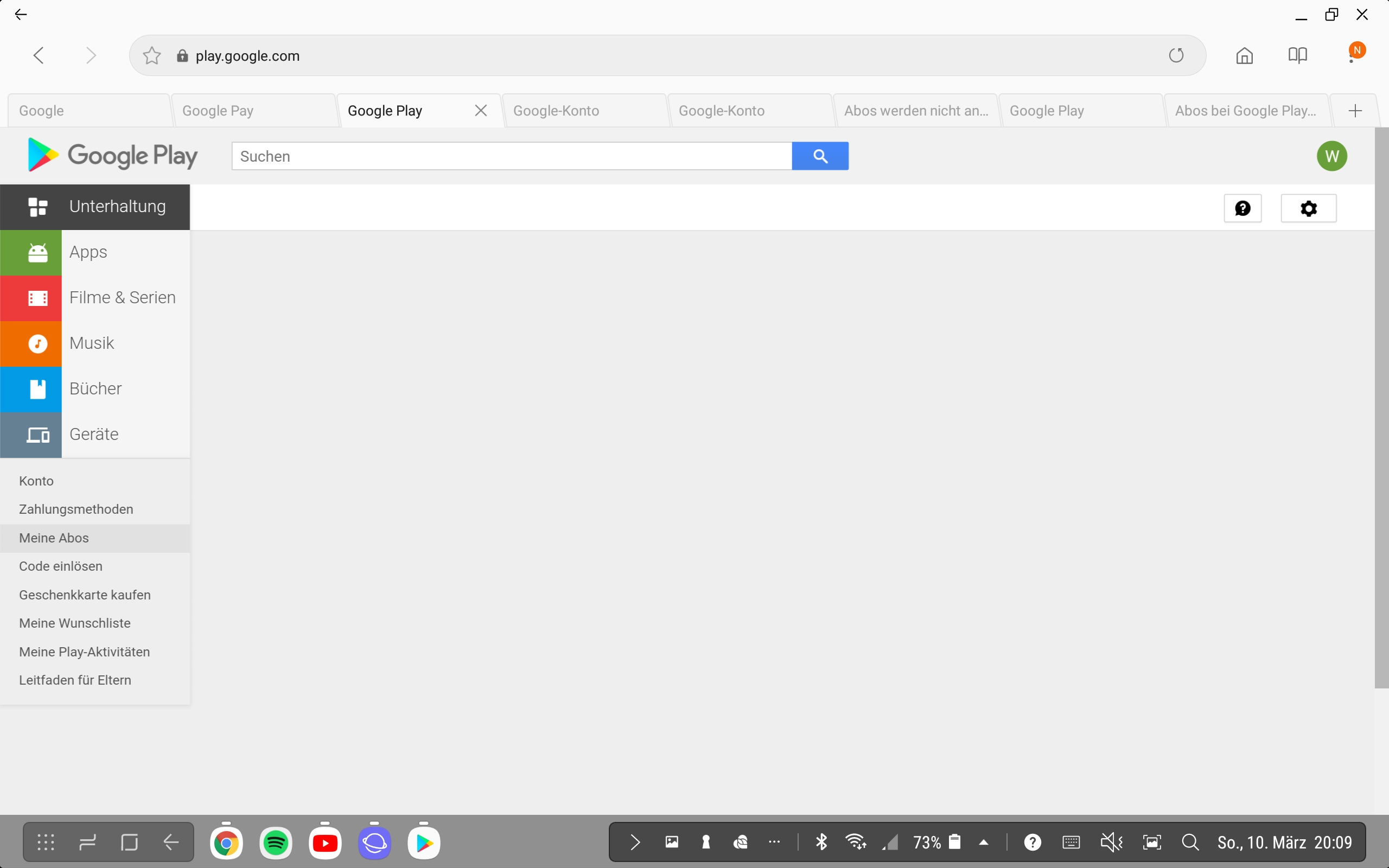Focus the Suchen search field
1389x868 pixels.
[x=512, y=156]
